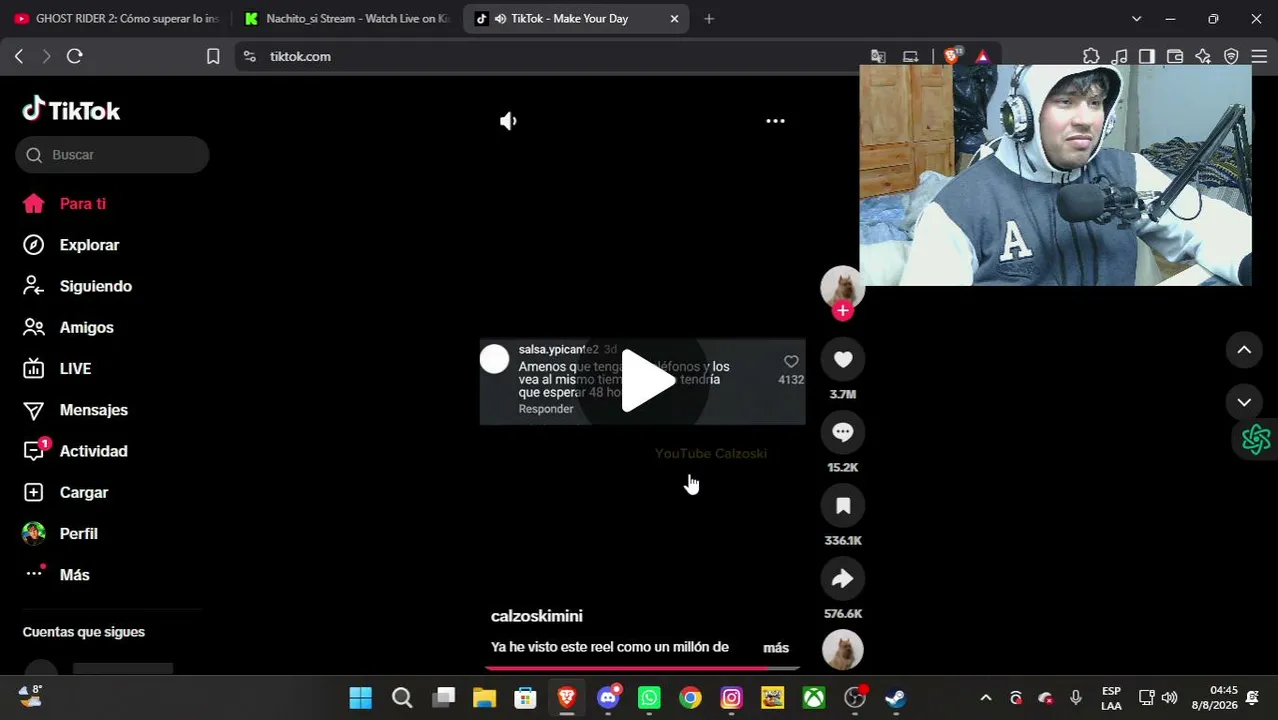Open comments via speech bubble icon

(x=843, y=433)
